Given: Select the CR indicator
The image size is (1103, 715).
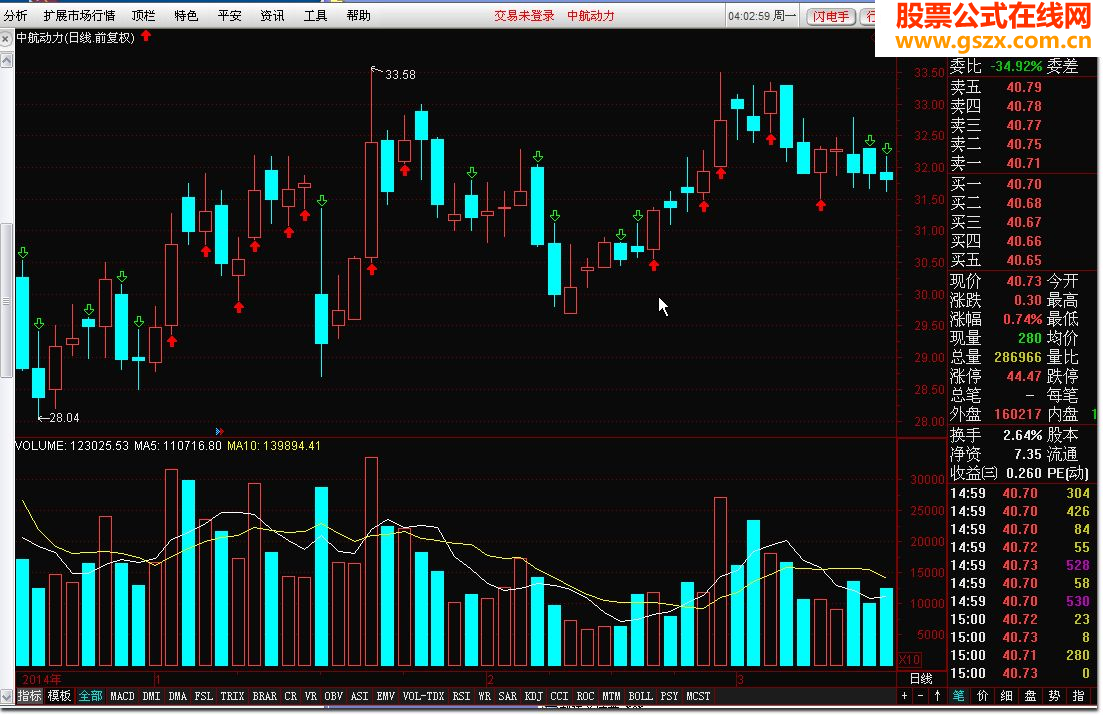Looking at the screenshot, I should pos(291,696).
